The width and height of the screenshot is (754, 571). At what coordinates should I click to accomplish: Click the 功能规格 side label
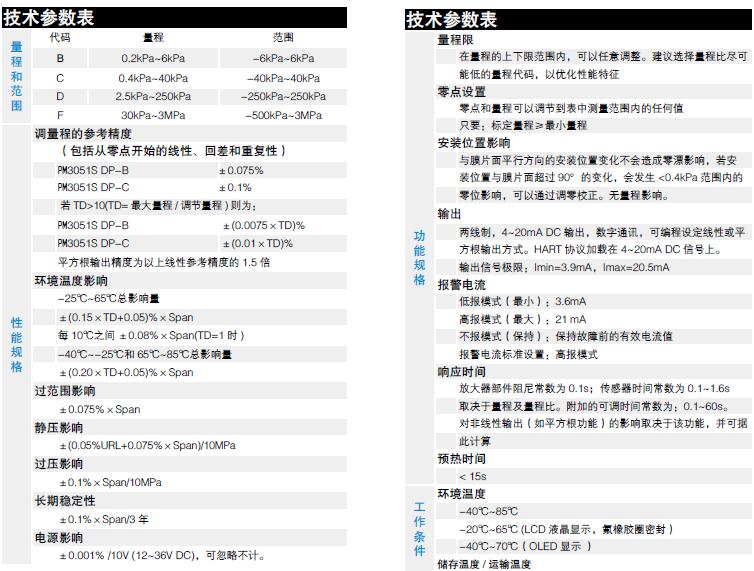tap(419, 258)
